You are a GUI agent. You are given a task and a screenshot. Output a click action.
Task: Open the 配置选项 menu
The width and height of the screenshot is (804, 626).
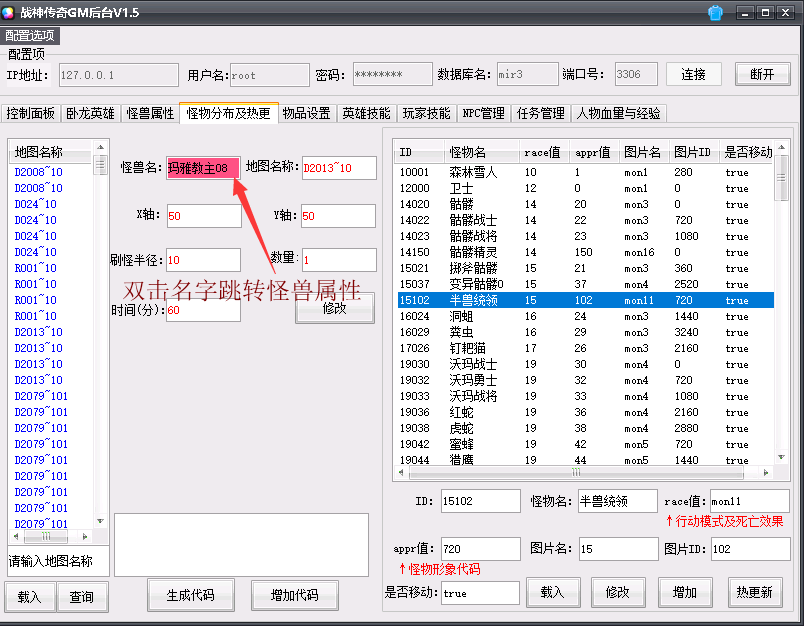click(31, 34)
